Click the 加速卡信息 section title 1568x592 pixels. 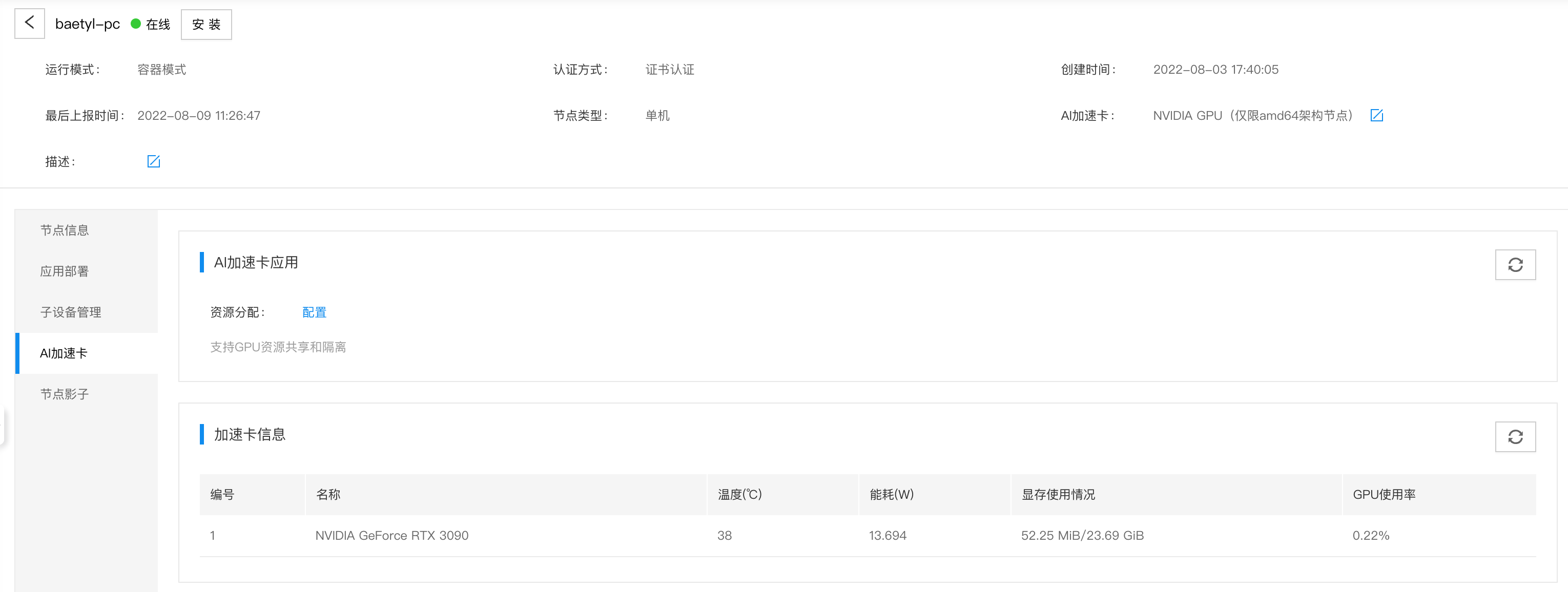[x=250, y=434]
